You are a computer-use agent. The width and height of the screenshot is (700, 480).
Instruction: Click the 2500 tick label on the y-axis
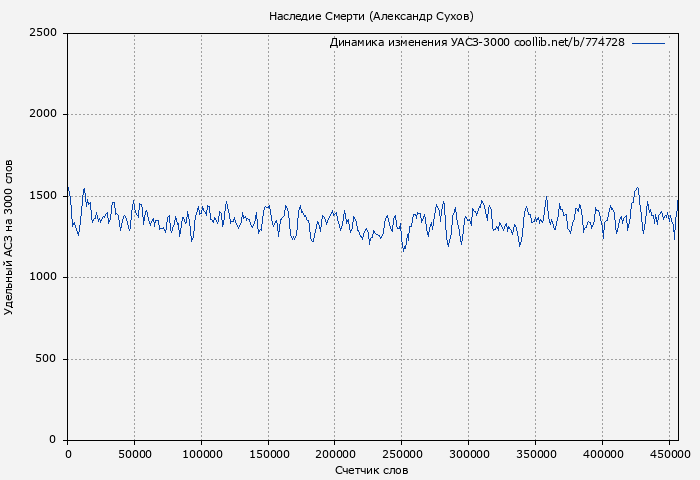pos(42,33)
